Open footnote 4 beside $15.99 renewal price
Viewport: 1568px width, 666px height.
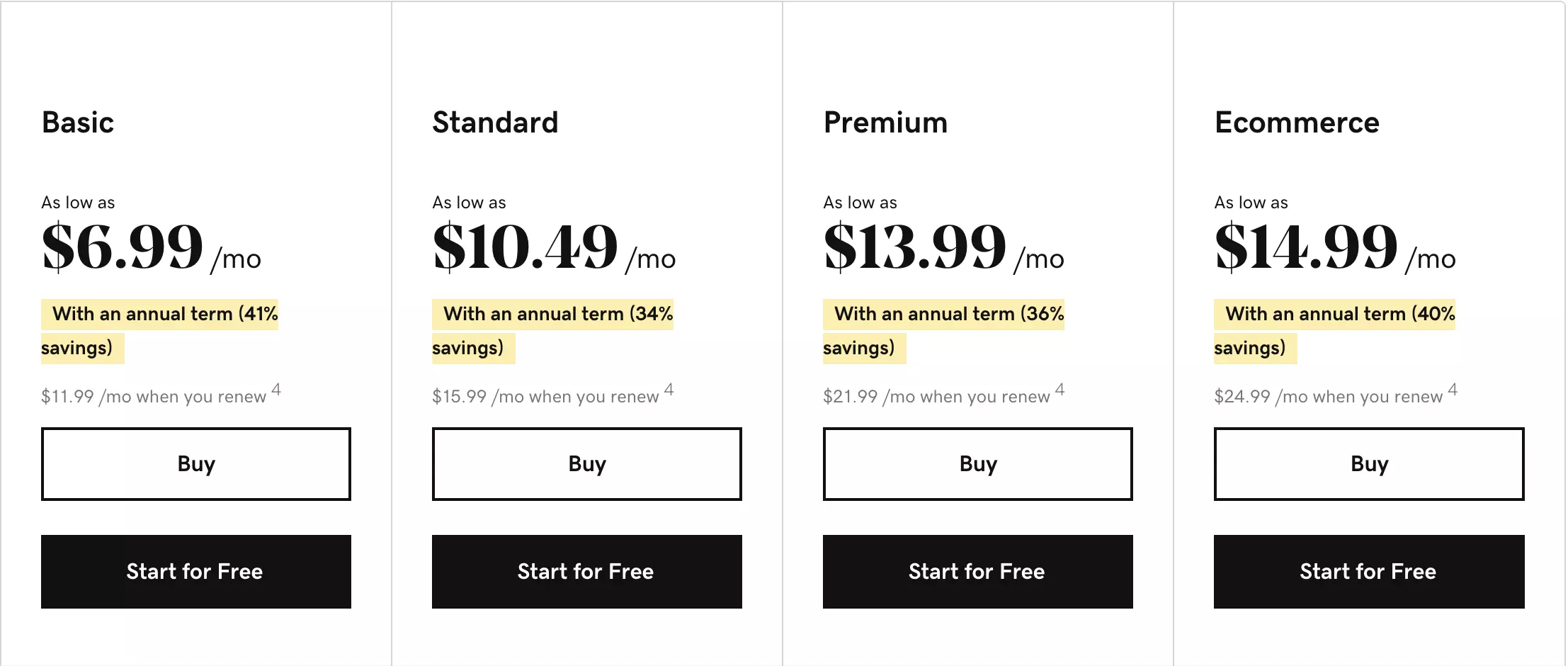click(x=669, y=390)
